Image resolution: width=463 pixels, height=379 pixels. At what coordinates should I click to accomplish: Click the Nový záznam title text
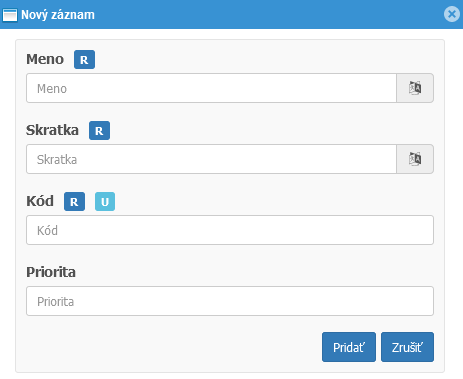pos(58,15)
